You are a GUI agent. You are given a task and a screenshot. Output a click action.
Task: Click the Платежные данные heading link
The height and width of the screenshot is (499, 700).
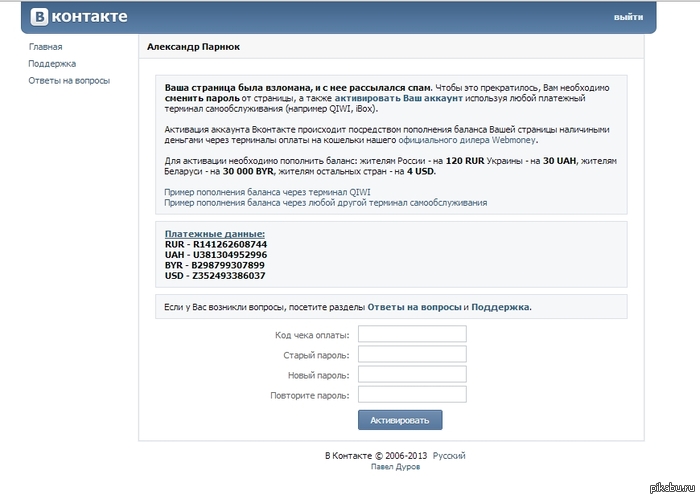pyautogui.click(x=215, y=234)
